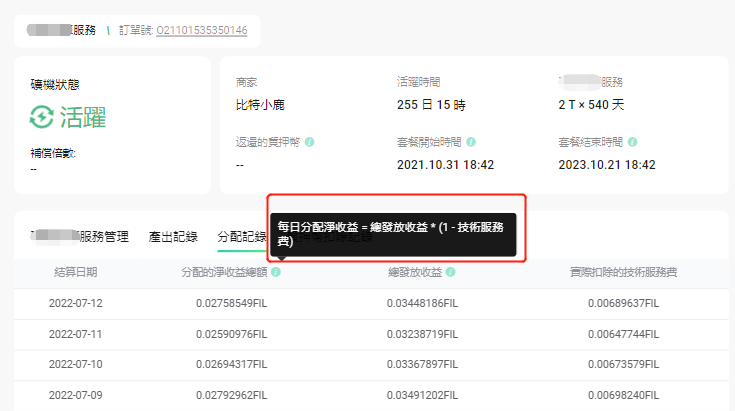Click info icon next to 套餐結束時間
Screen dimensions: 735x411
pyautogui.click(x=632, y=142)
